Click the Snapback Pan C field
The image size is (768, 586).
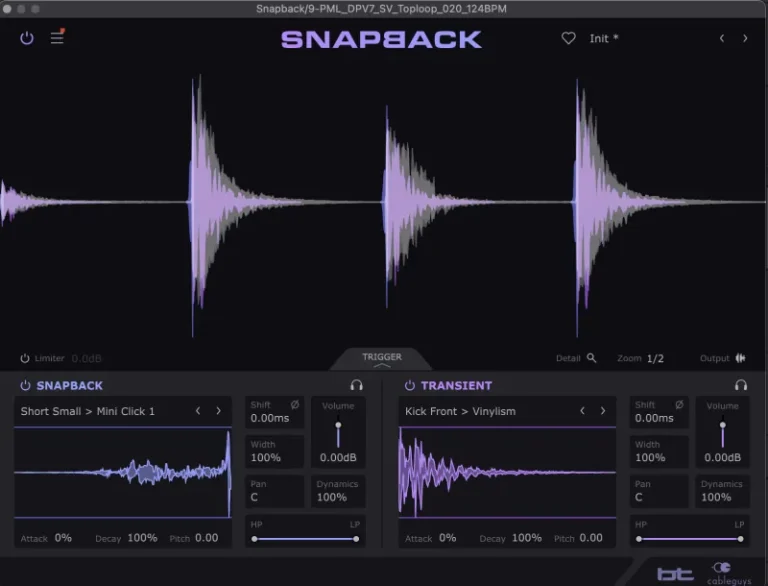click(274, 491)
